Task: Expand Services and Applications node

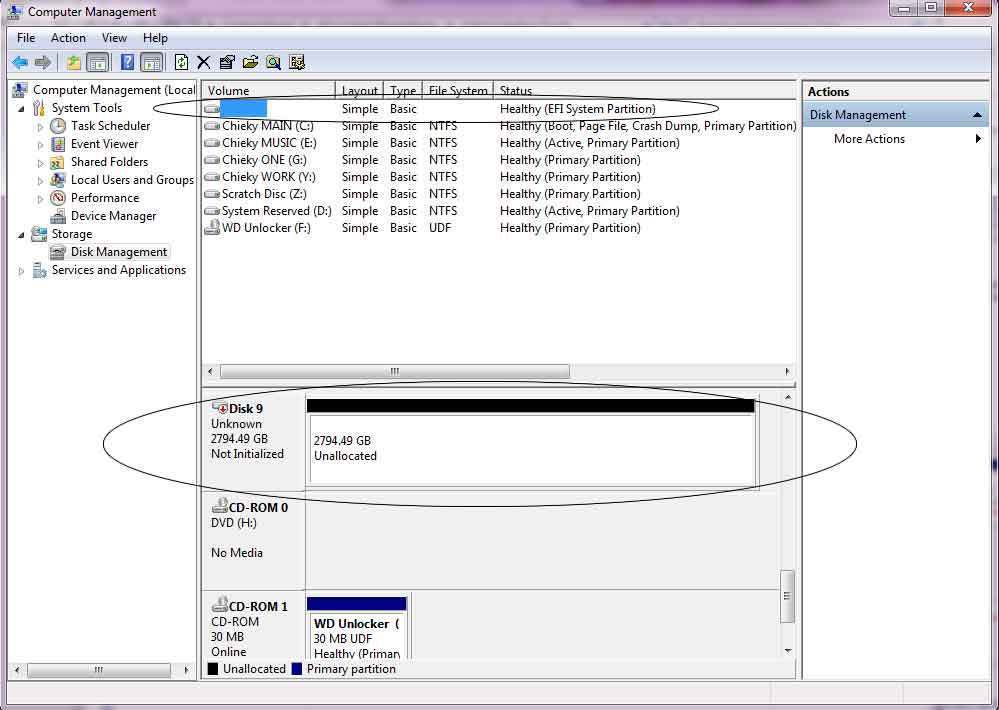Action: 21,271
